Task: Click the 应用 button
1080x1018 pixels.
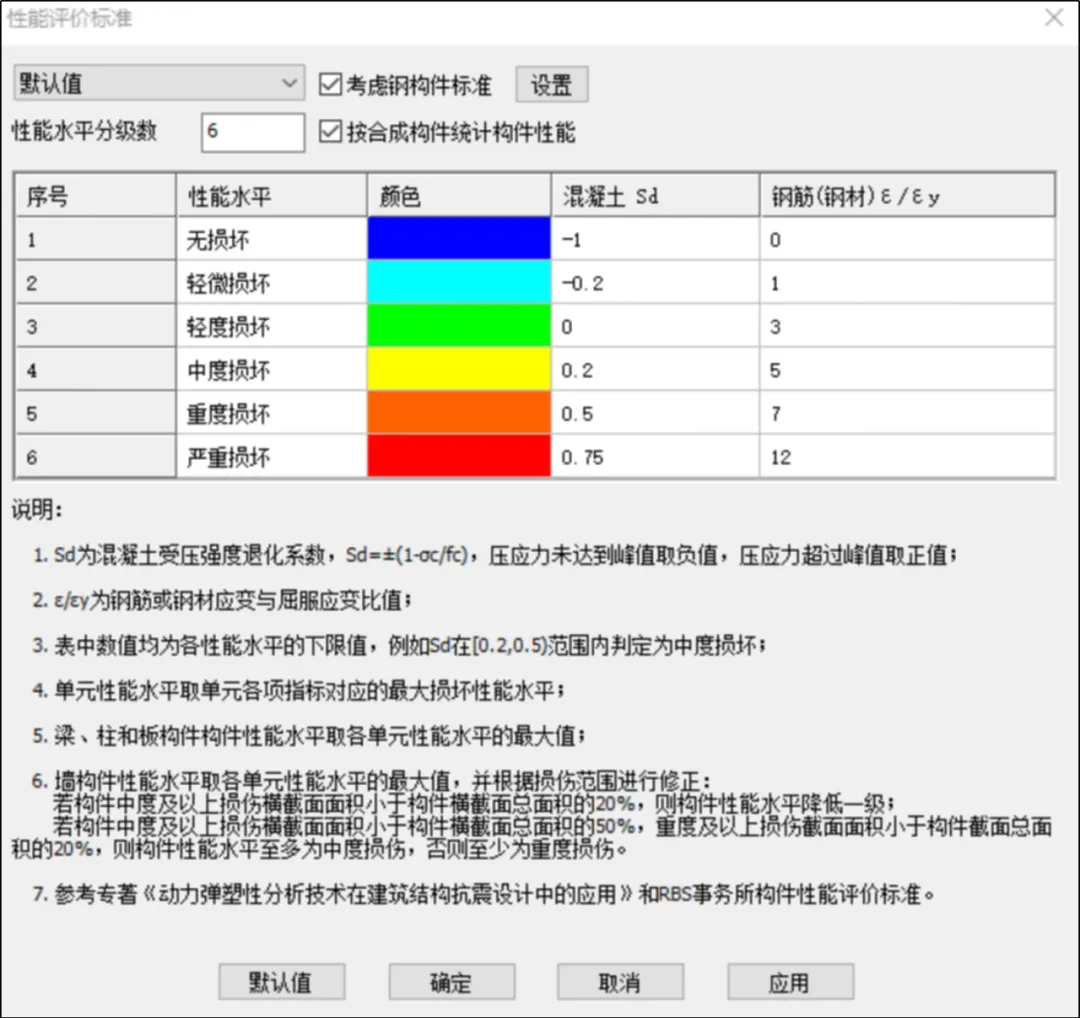Action: (791, 981)
